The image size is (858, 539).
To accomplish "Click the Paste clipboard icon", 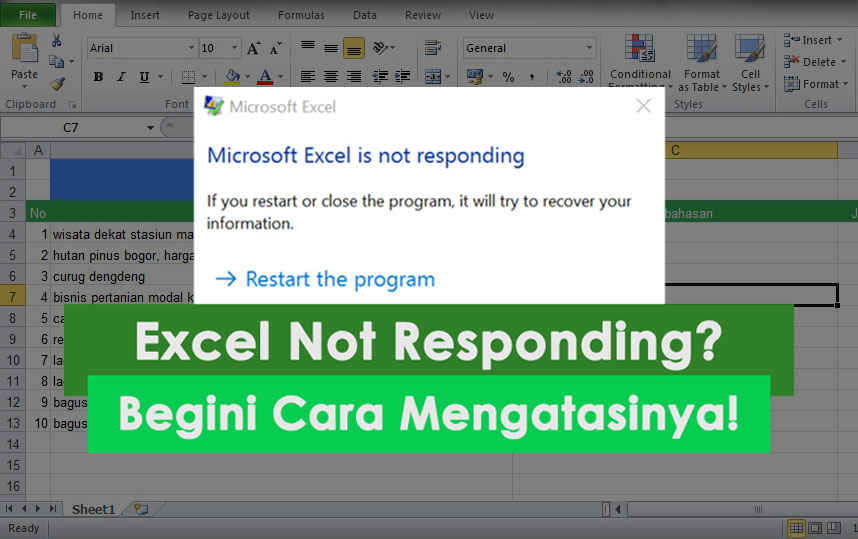I will click(x=25, y=48).
